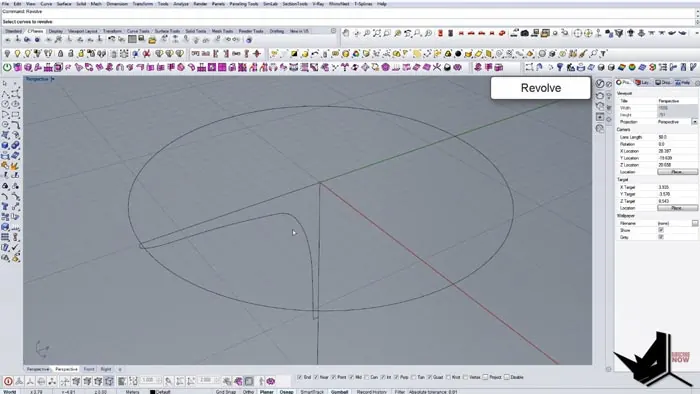Click the Place button for camera location
Image resolution: width=700 pixels, height=394 pixels.
click(677, 172)
